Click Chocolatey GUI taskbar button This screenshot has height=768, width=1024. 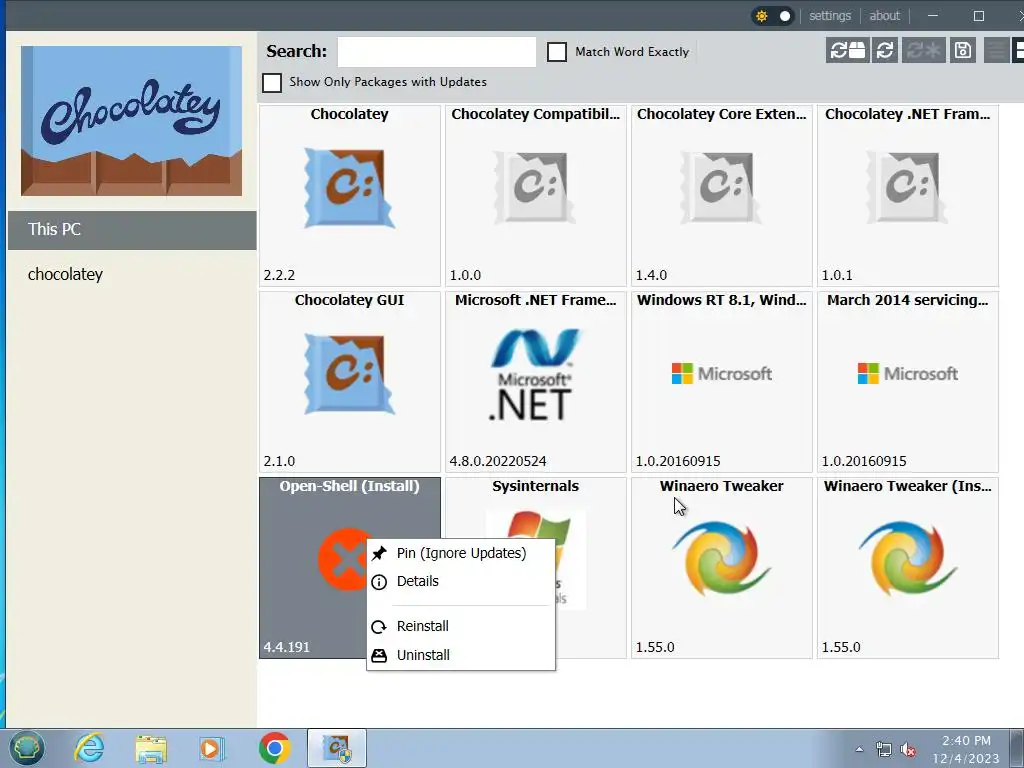337,748
